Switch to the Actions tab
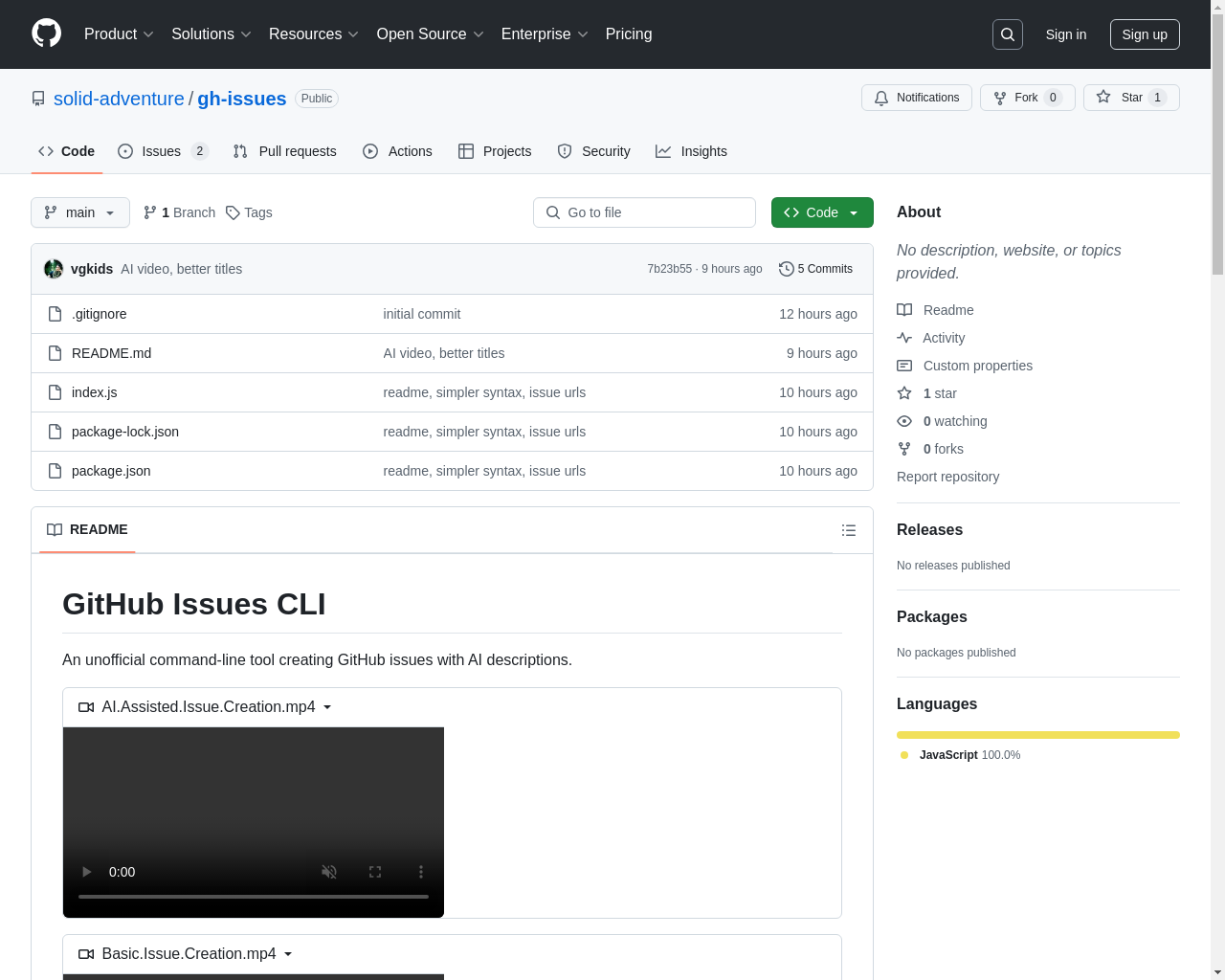 tap(397, 151)
